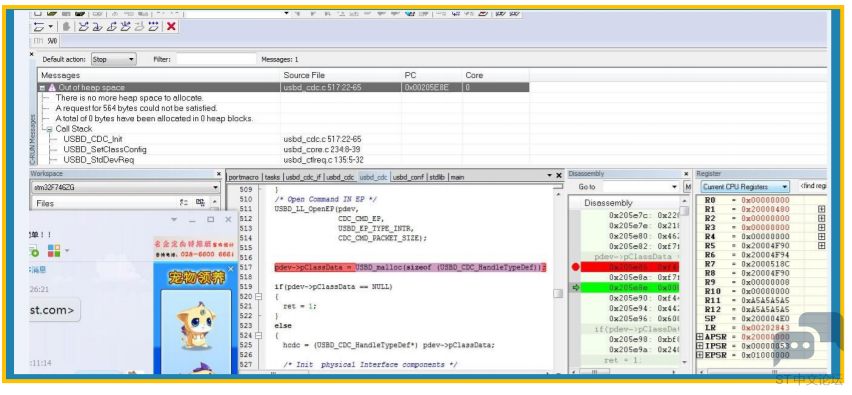Close the C-RUN Messages panel

pos(32,54)
